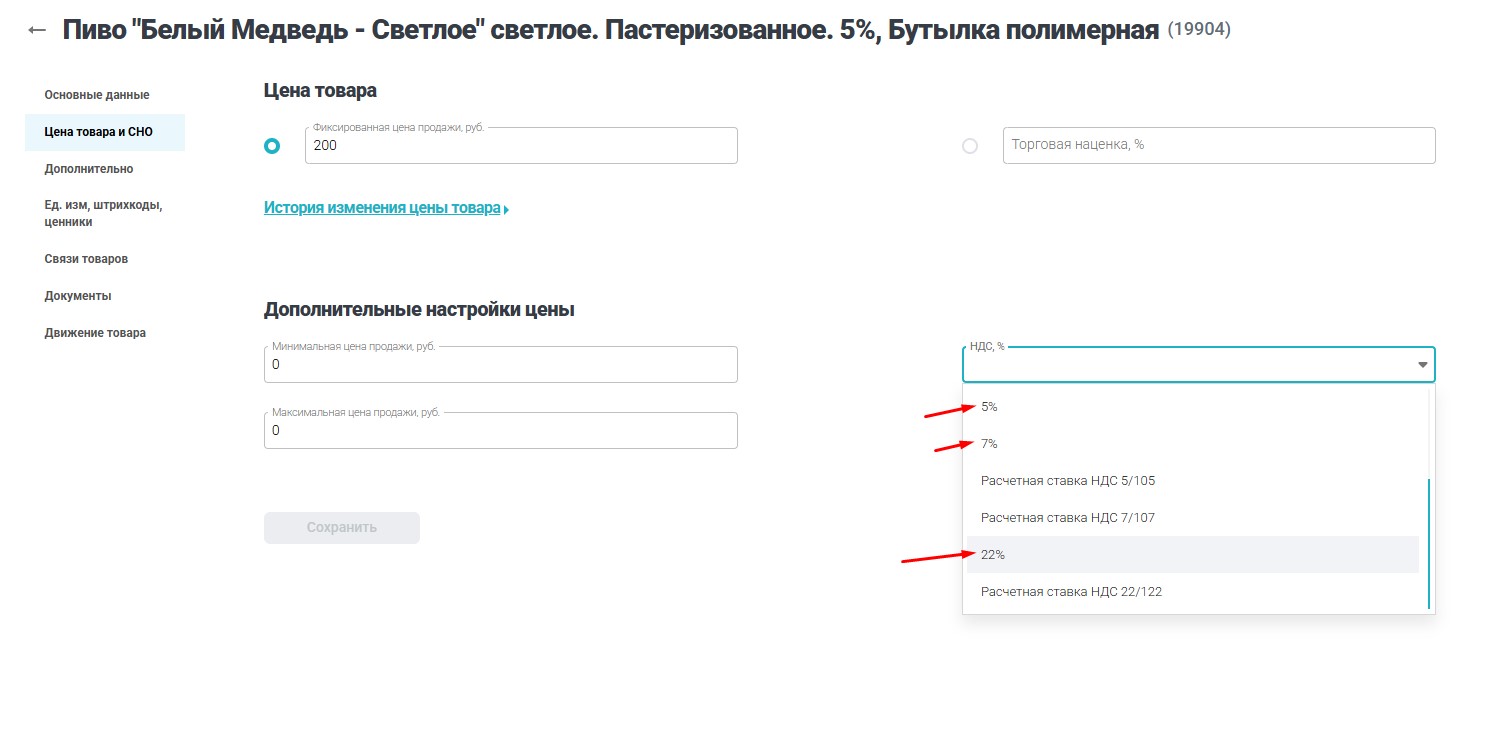
Task: Switch to the Документы section
Action: pyautogui.click(x=77, y=295)
